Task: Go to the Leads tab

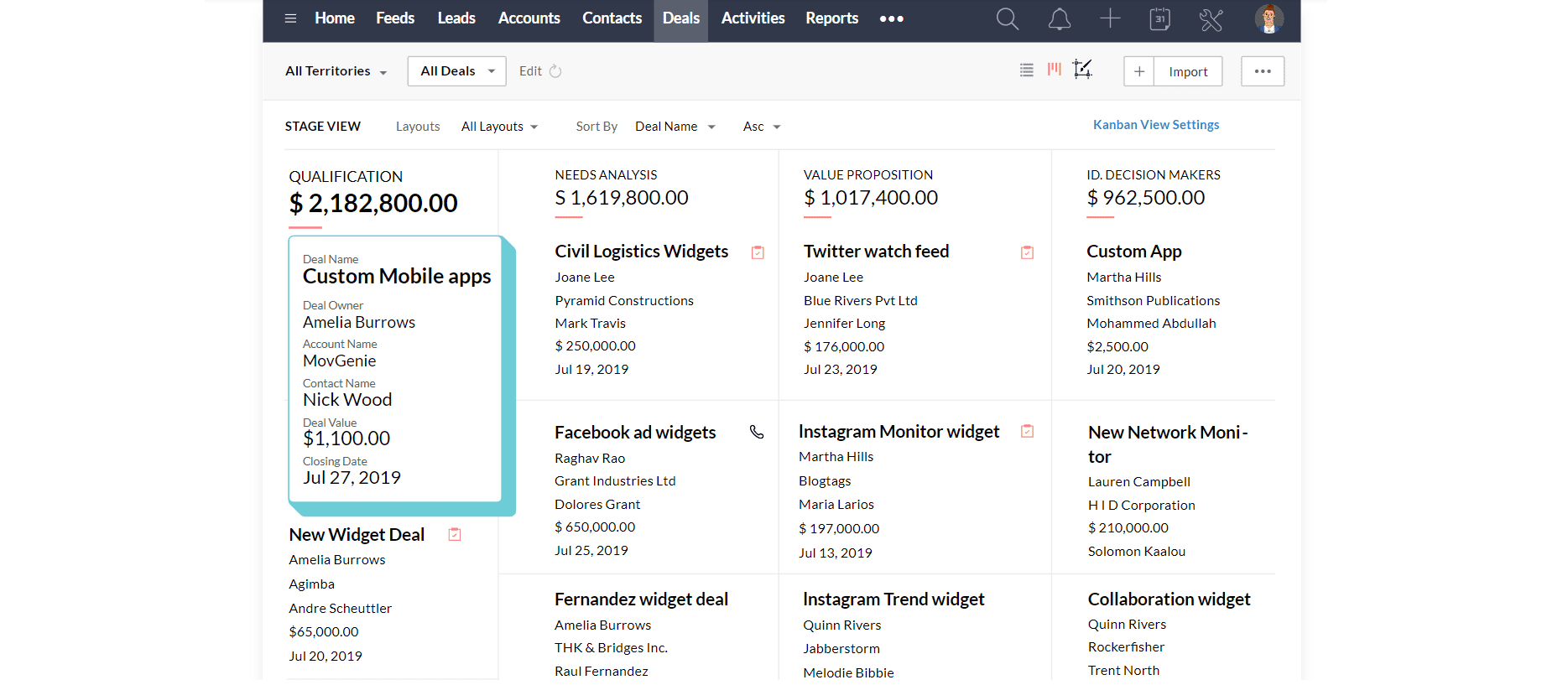Action: coord(456,18)
